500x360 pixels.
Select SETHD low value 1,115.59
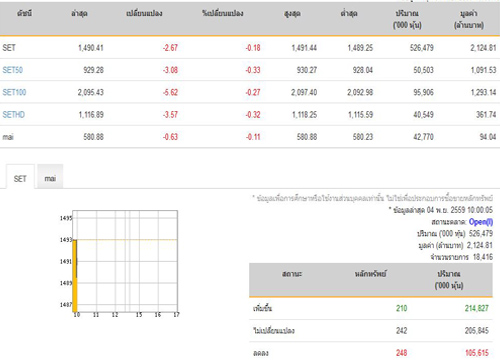tap(360, 115)
